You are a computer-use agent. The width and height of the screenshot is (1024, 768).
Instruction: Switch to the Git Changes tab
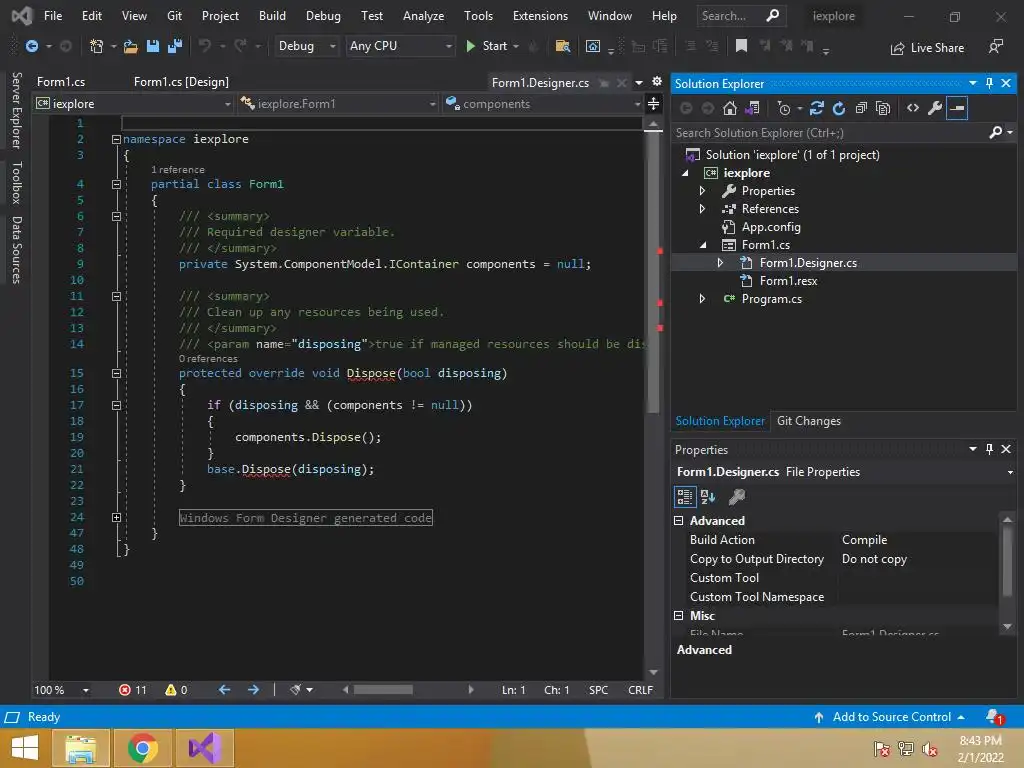tap(808, 421)
